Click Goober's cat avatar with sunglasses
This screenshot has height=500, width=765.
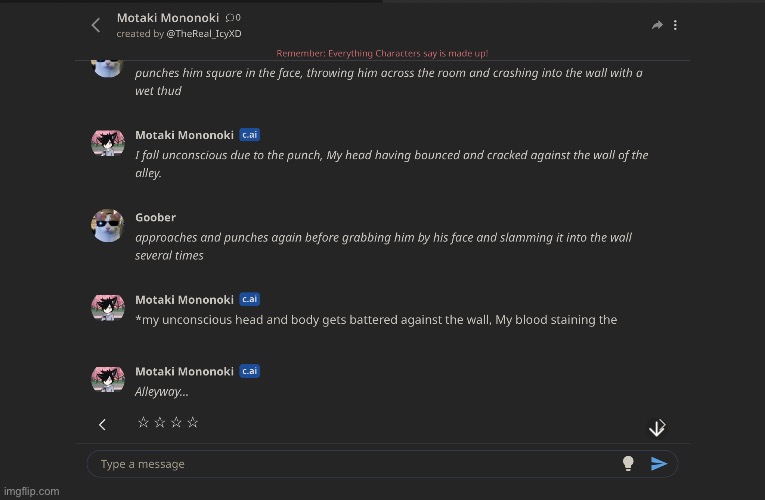108,225
